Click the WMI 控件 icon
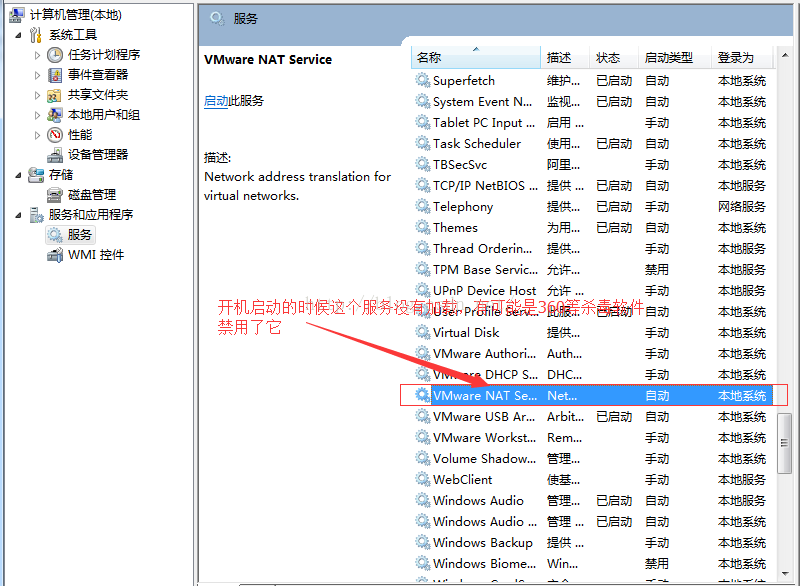 pyautogui.click(x=55, y=254)
